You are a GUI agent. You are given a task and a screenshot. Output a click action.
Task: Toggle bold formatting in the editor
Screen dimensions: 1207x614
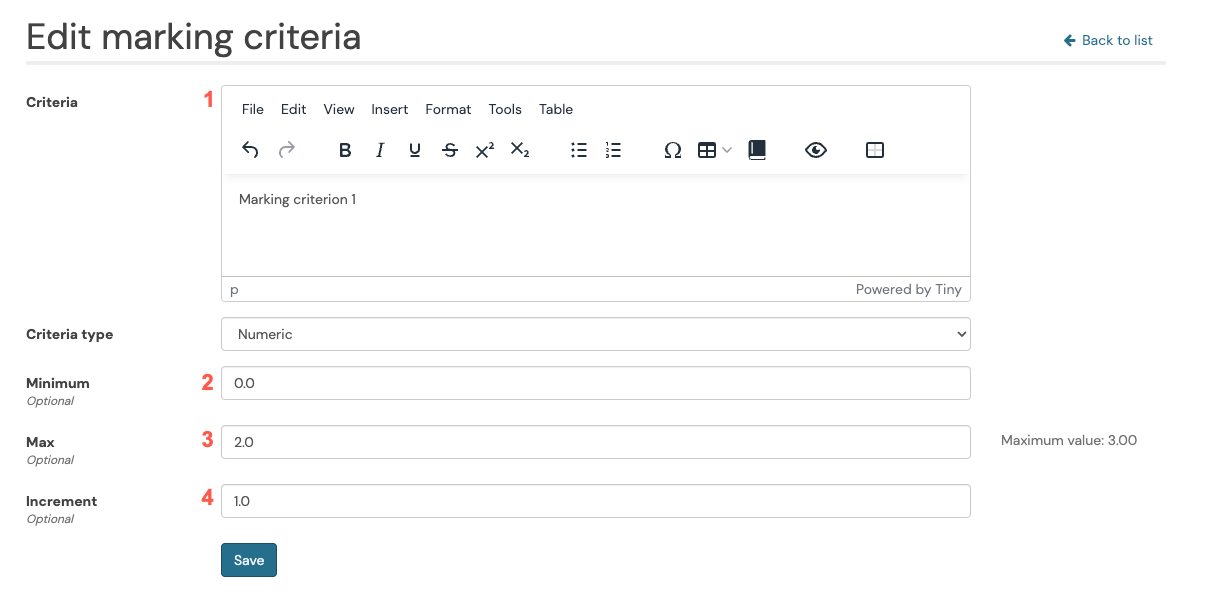(x=345, y=150)
